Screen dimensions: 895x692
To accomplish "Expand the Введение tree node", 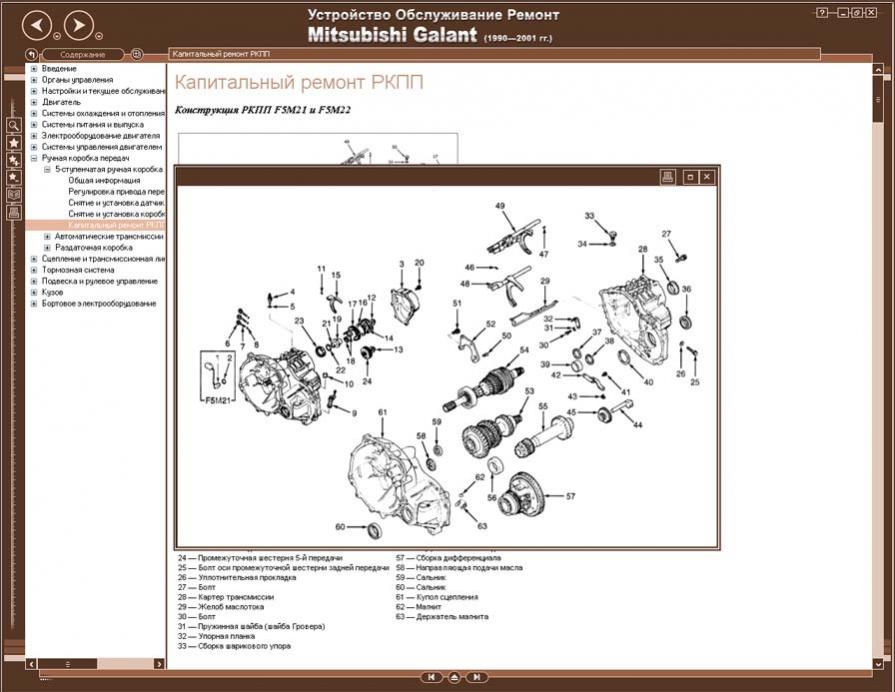I will 34,69.
